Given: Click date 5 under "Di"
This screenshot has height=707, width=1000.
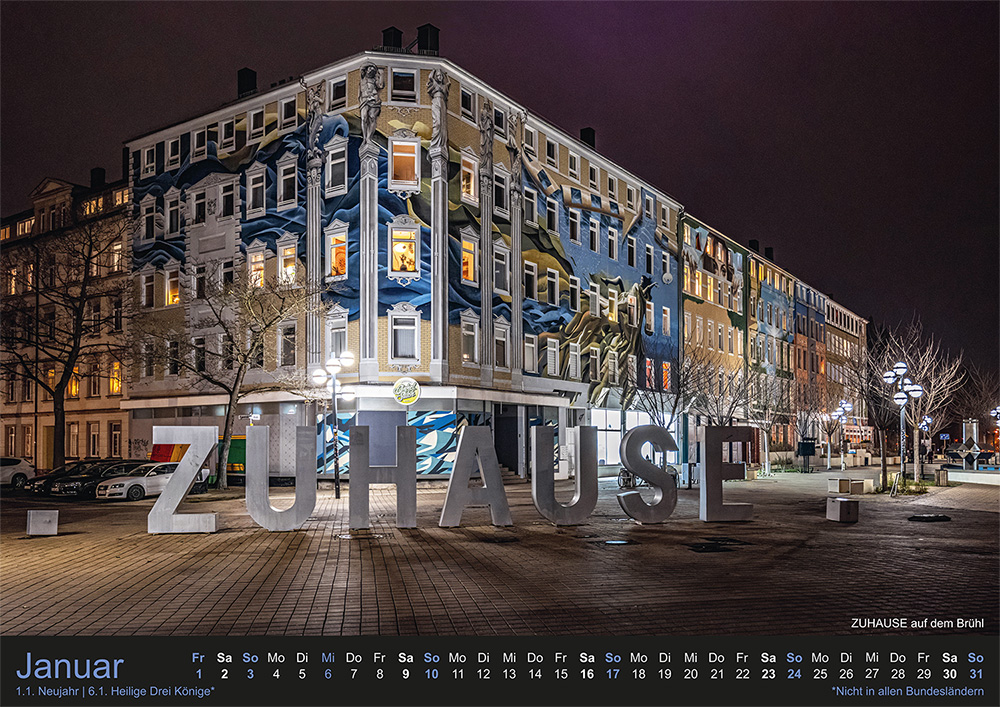Looking at the screenshot, I should (302, 674).
